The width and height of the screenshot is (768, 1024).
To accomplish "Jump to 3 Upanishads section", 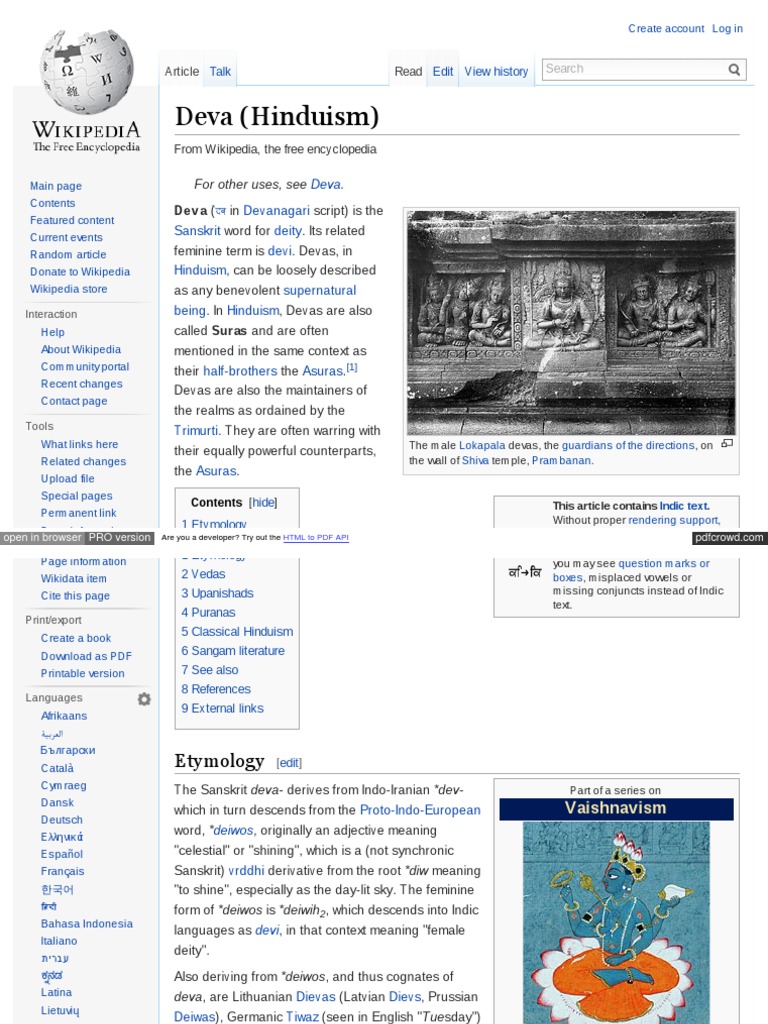I will click(217, 593).
